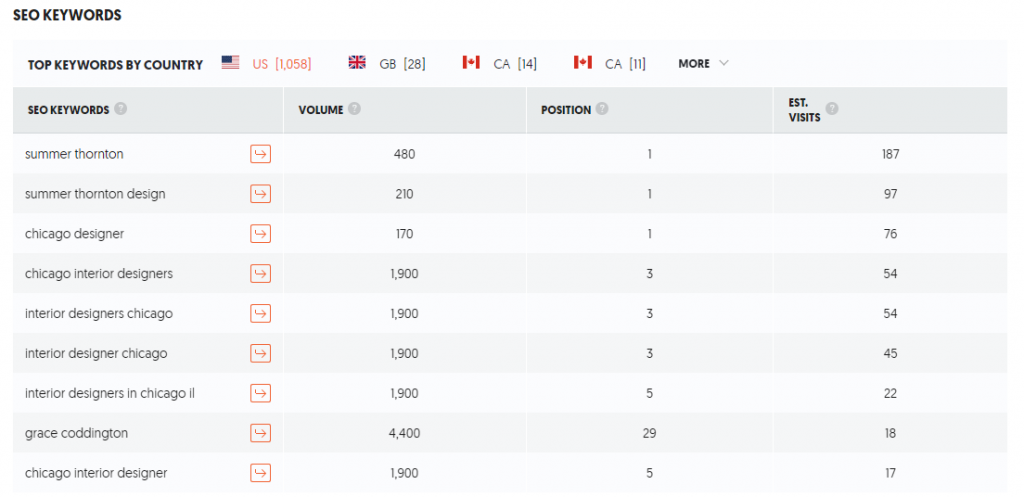1024x497 pixels.
Task: Click position 5 for chicago interior designer row
Action: point(649,473)
